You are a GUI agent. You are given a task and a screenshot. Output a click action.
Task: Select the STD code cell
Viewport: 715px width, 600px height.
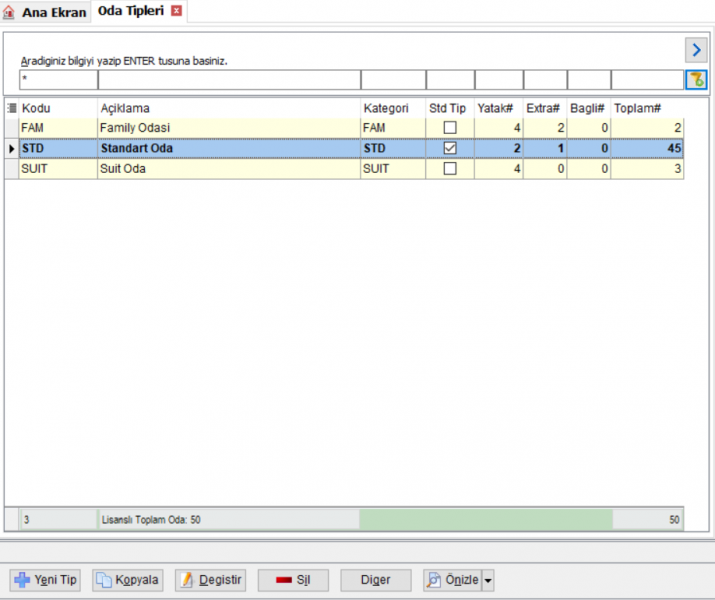58,148
